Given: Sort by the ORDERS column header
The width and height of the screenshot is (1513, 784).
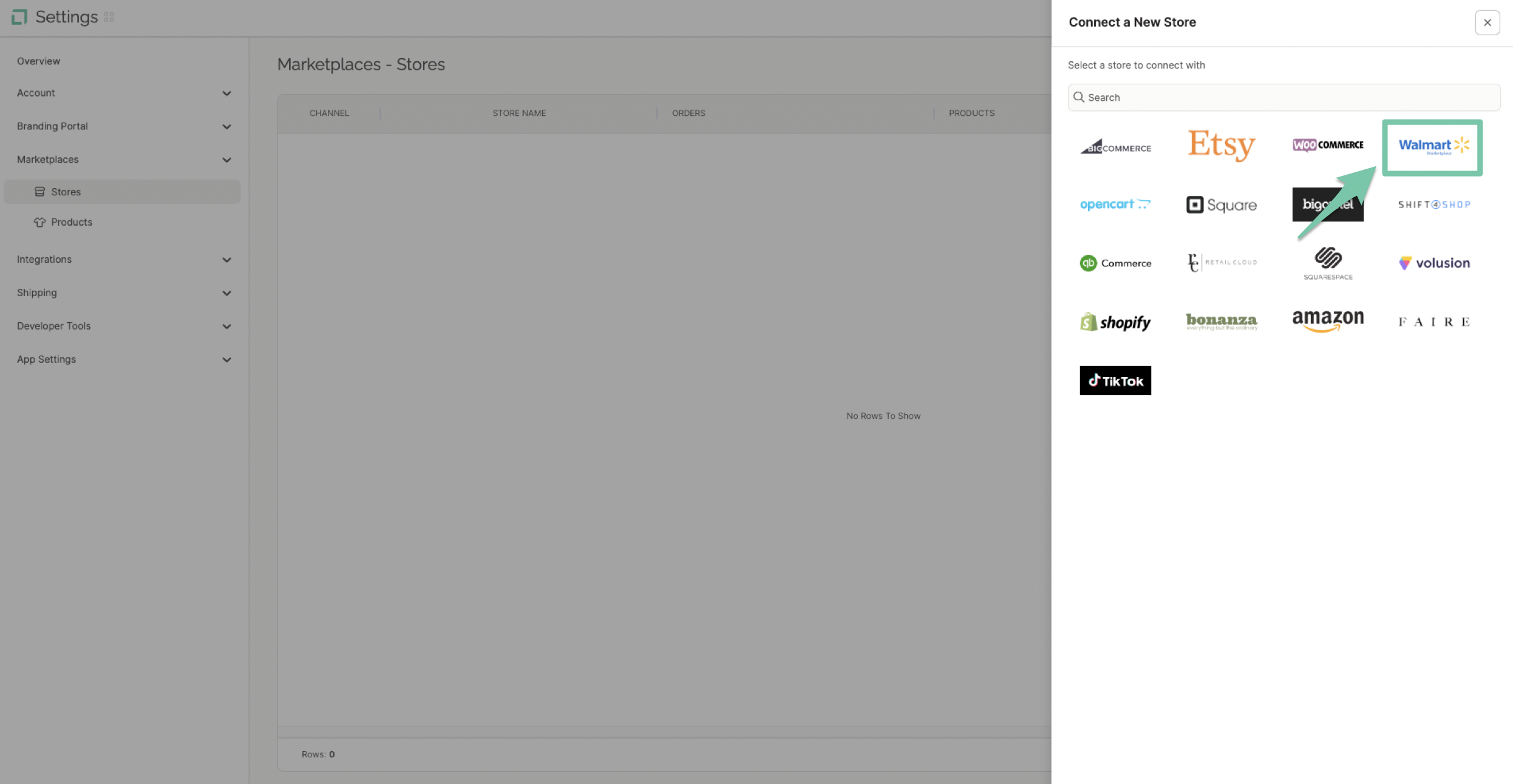Looking at the screenshot, I should (x=688, y=113).
